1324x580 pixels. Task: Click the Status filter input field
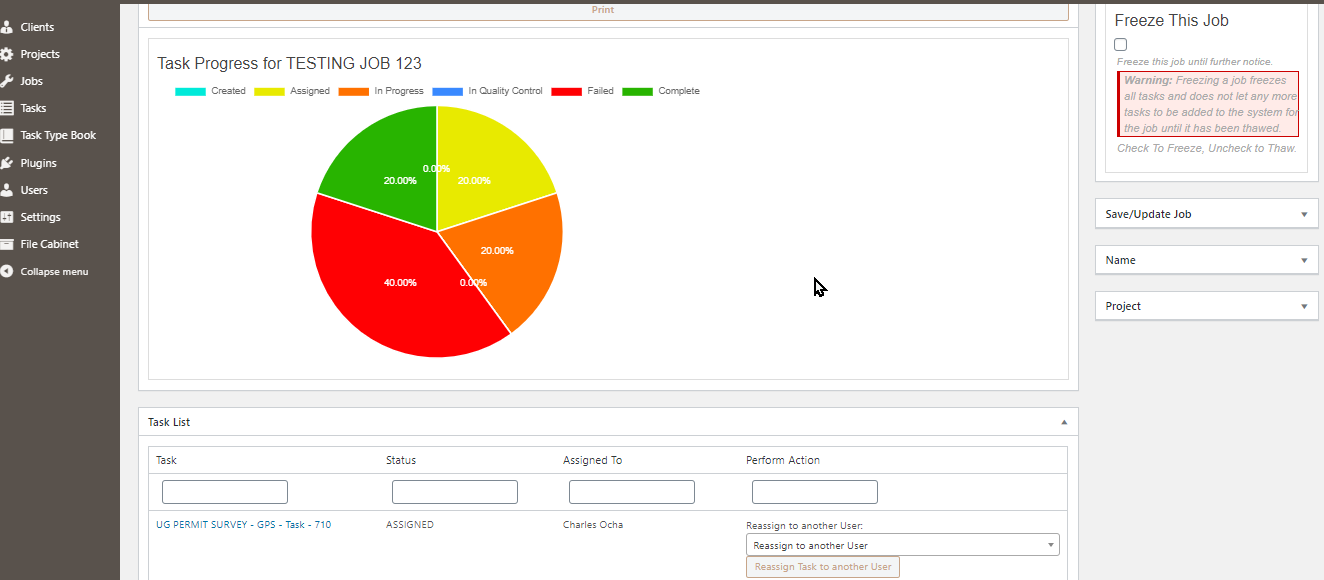[x=454, y=491]
